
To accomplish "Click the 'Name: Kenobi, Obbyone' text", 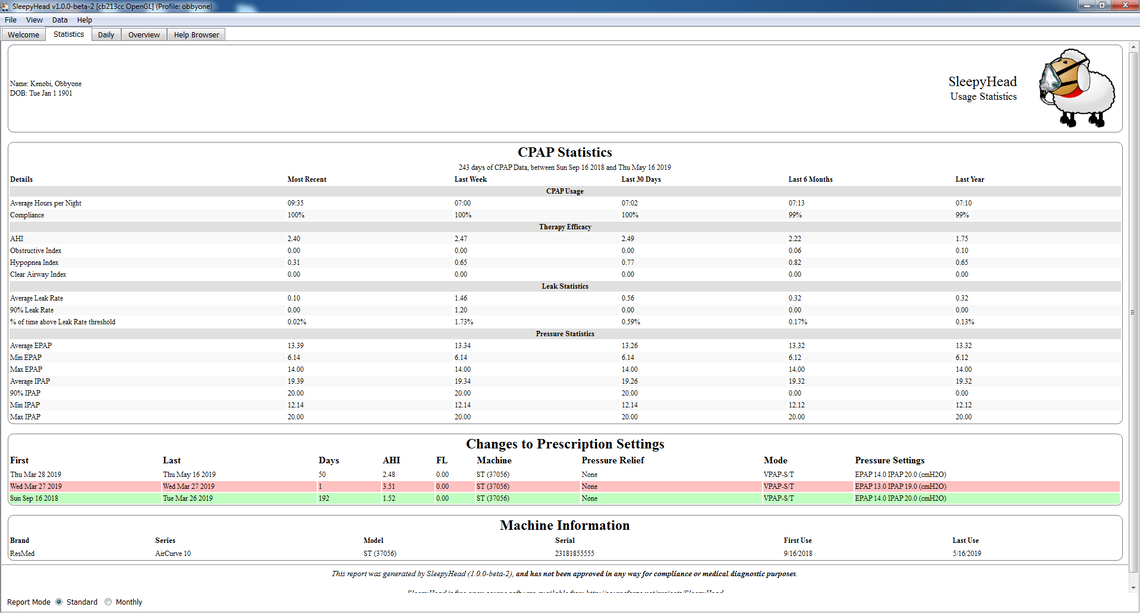I will (46, 84).
